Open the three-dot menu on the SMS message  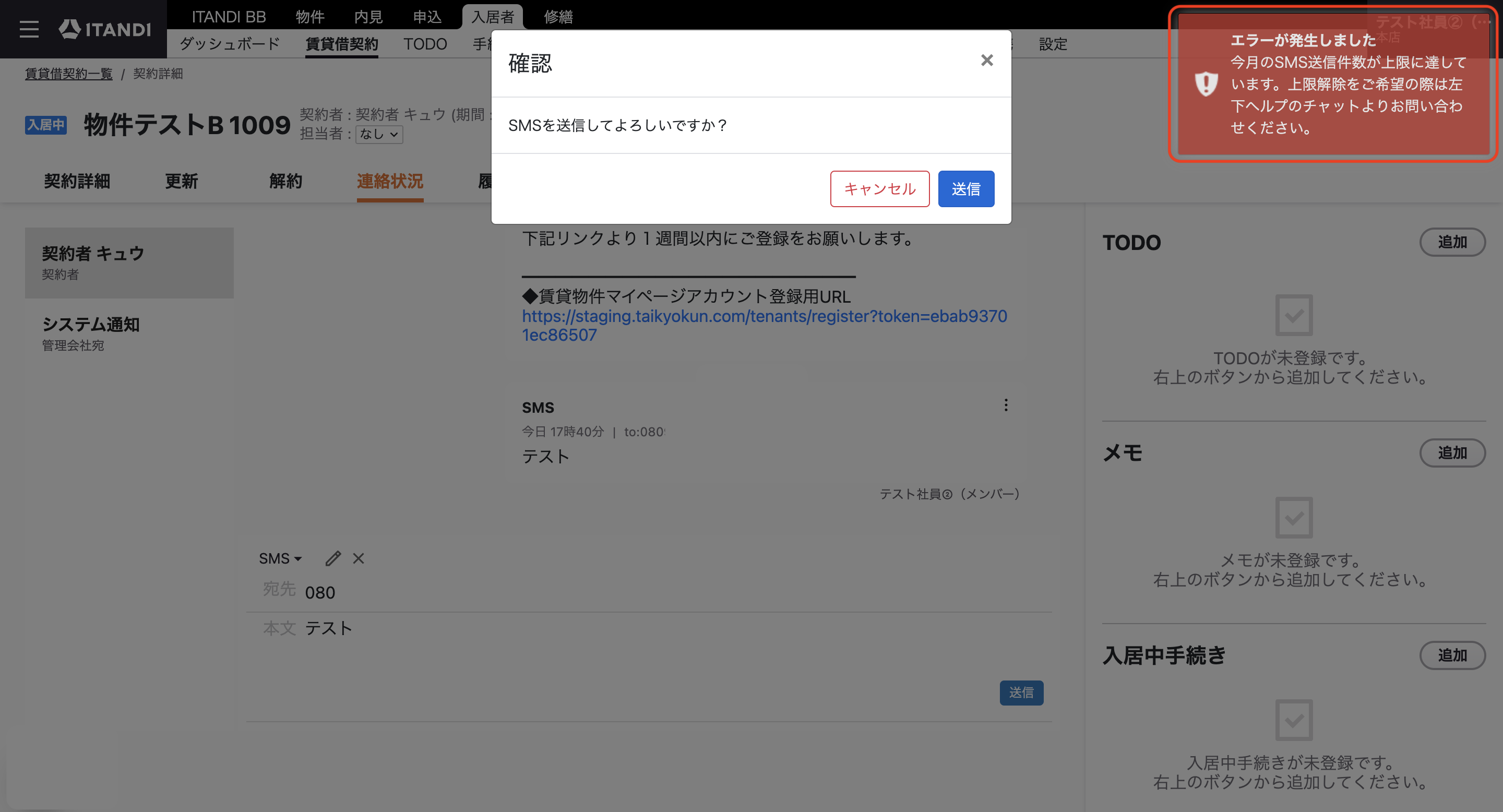coord(1006,405)
